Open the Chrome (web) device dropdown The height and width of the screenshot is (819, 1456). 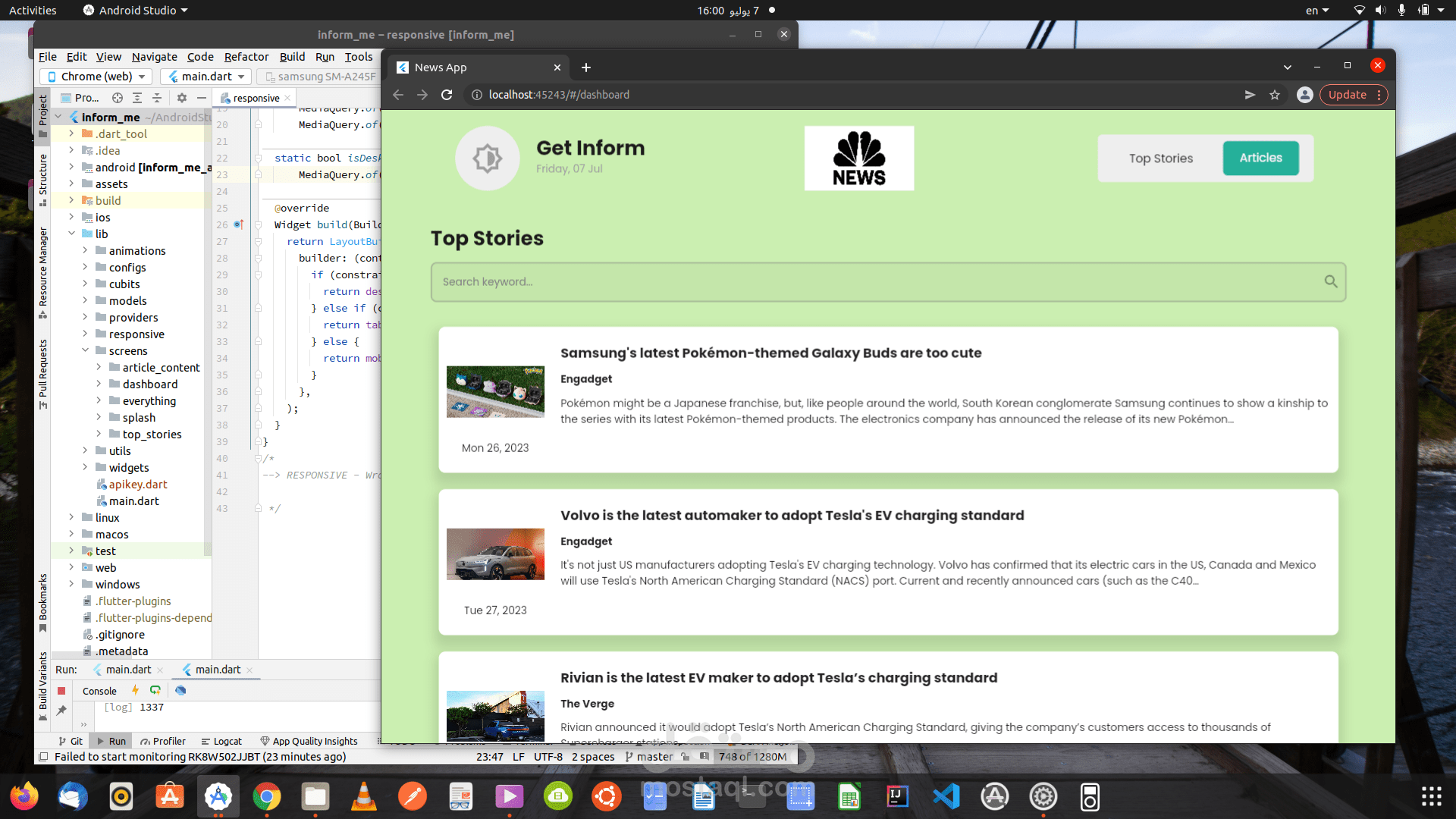pyautogui.click(x=96, y=77)
